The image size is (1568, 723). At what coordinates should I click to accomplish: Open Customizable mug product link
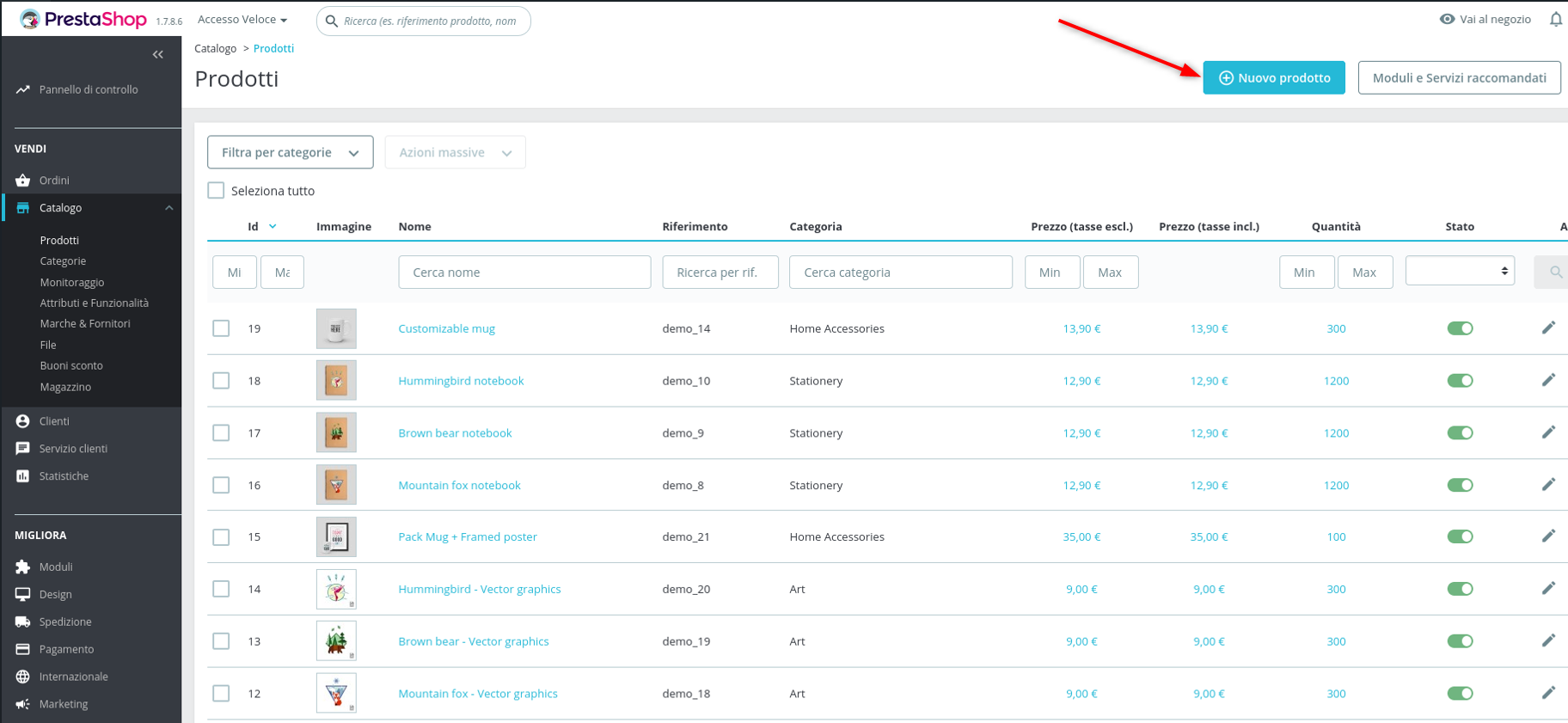[x=447, y=328]
